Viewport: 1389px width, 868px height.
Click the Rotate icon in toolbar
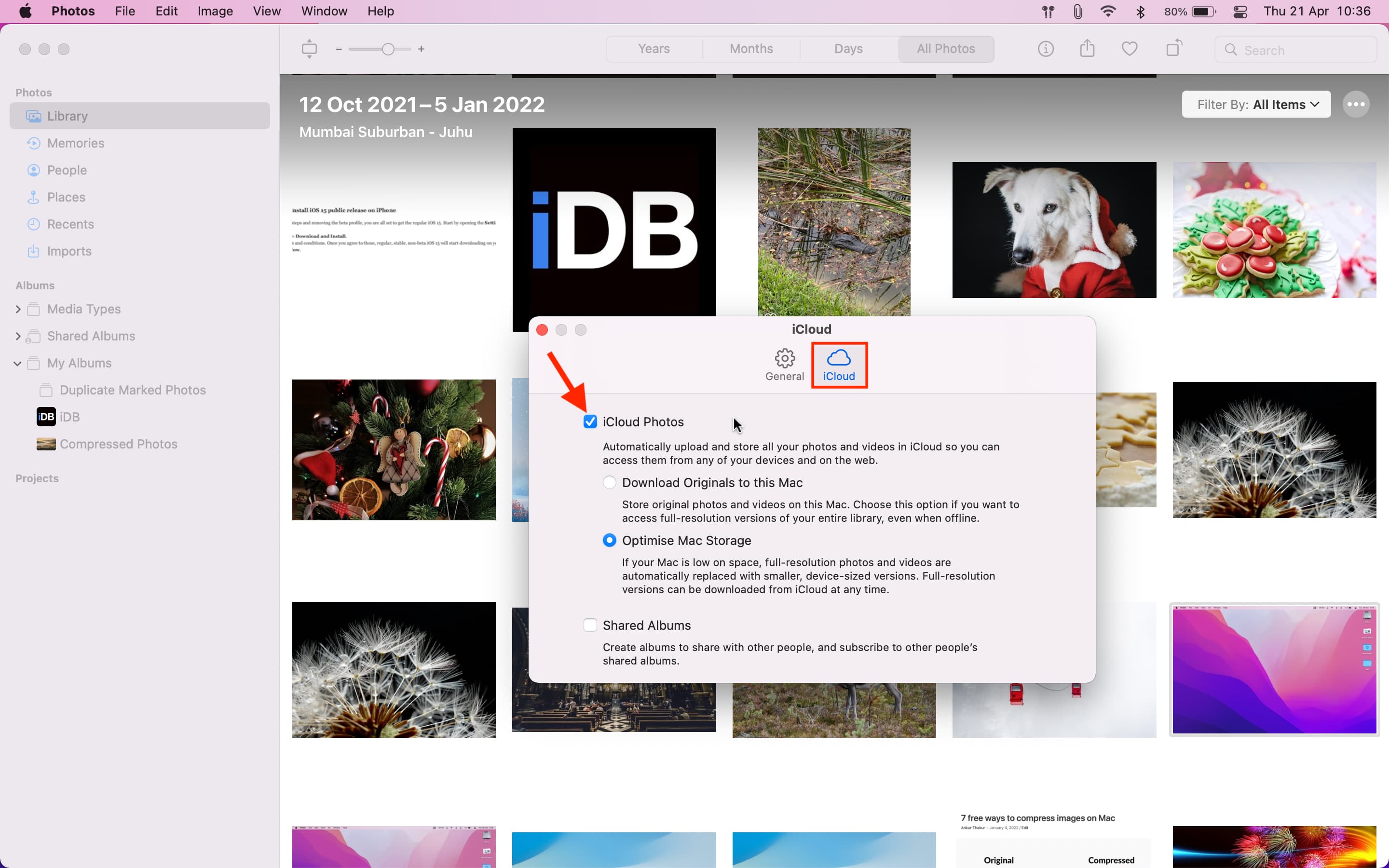(x=1174, y=48)
